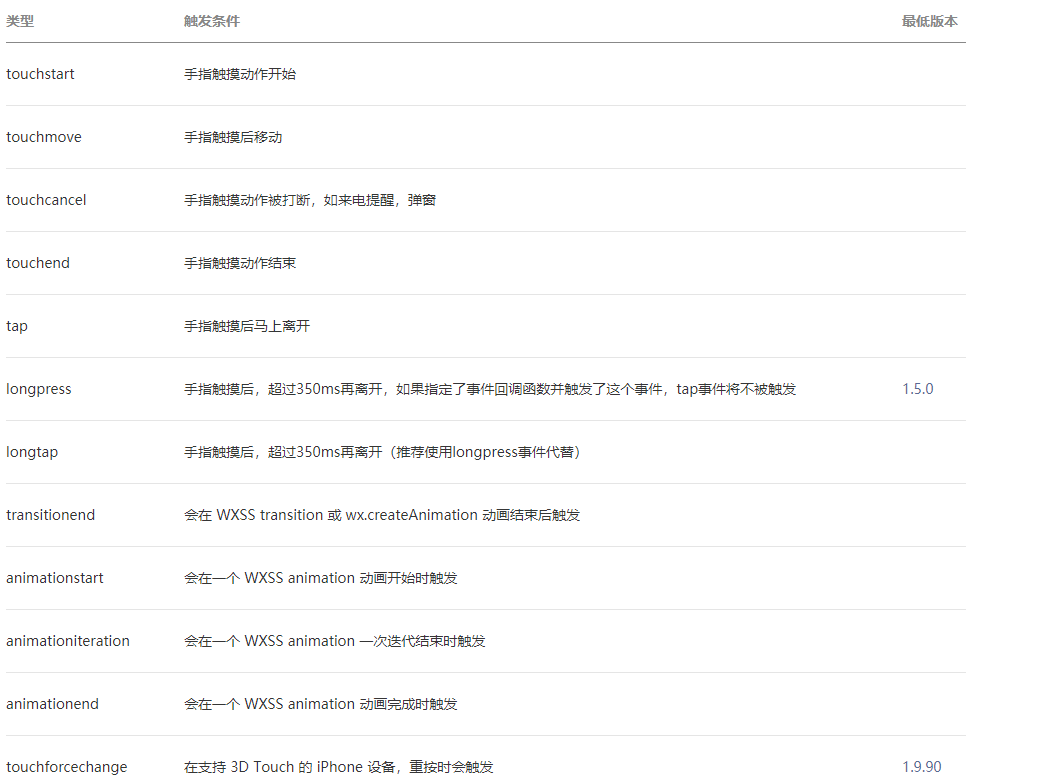This screenshot has width=1049, height=784.
Task: Click description 一次迭代结束时触发
Action: [335, 641]
